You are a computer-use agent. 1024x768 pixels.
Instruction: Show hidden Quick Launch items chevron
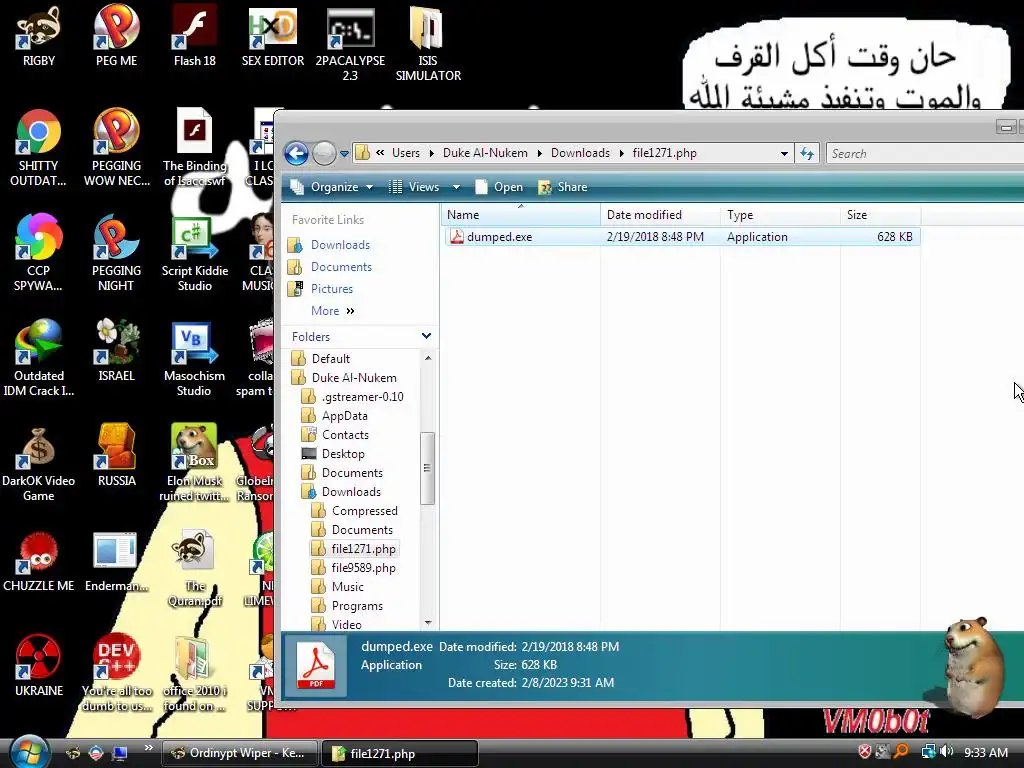click(x=148, y=748)
